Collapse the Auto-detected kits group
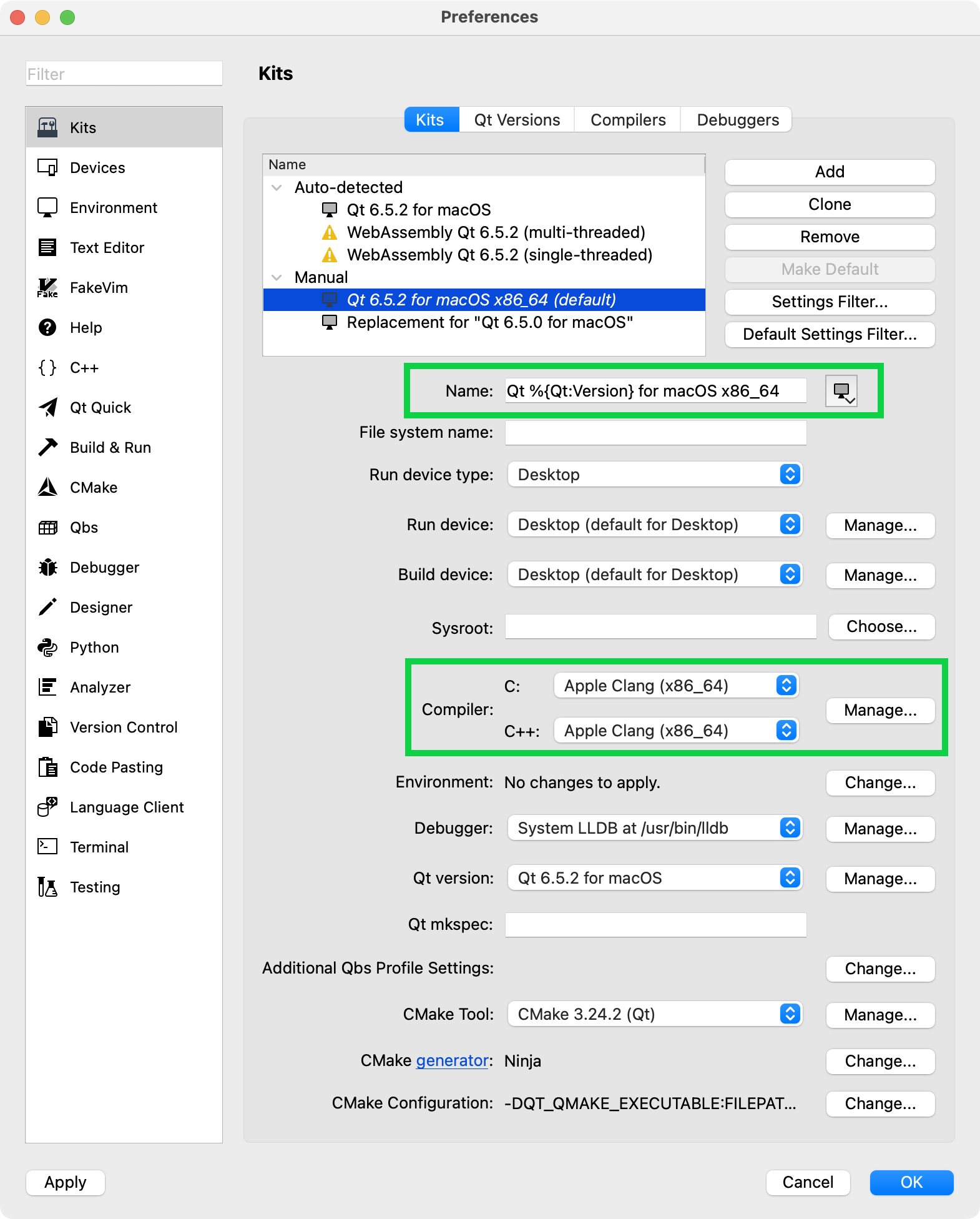The height and width of the screenshot is (1219, 980). [x=277, y=187]
